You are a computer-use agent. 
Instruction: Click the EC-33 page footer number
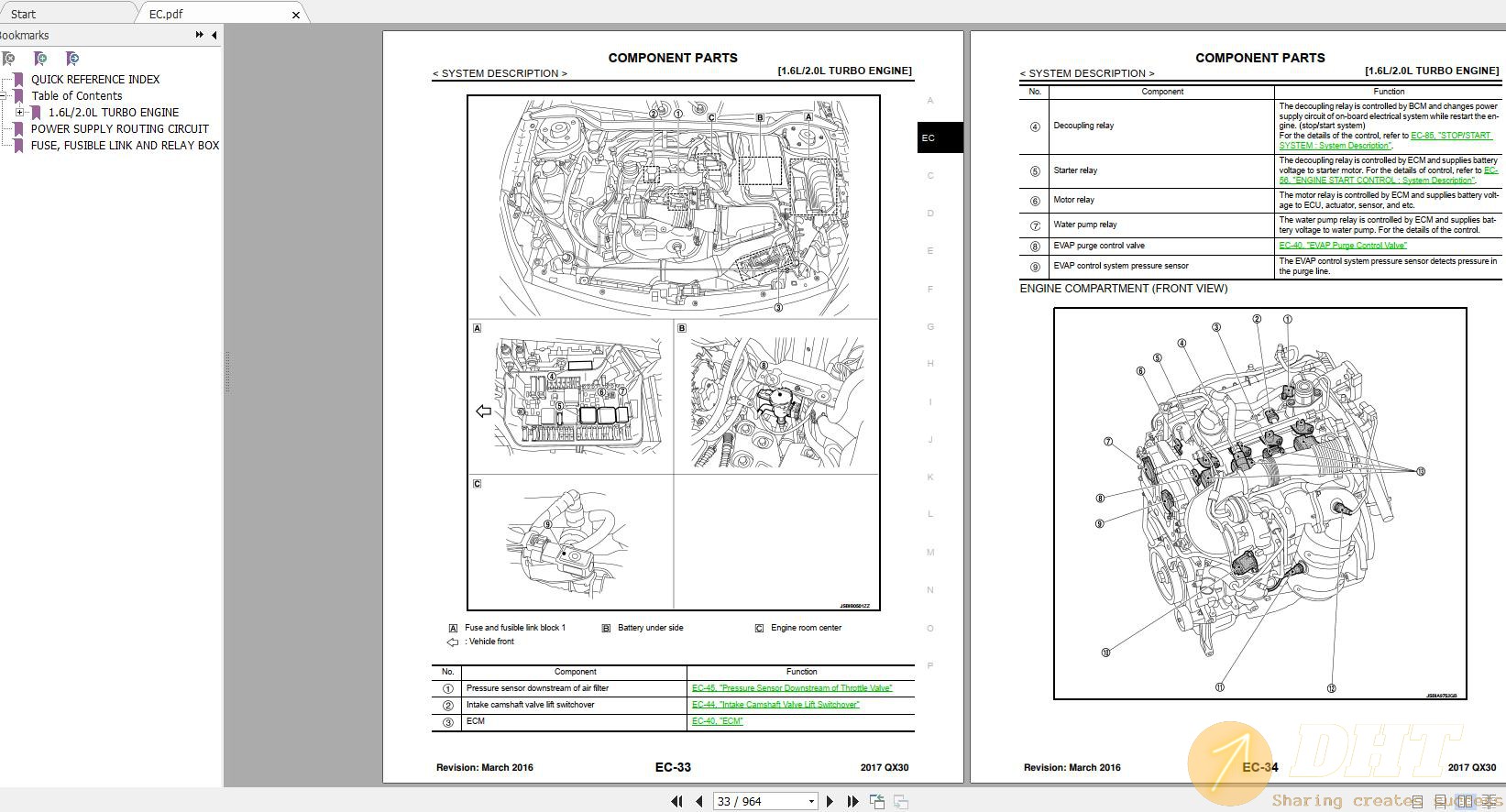(673, 767)
